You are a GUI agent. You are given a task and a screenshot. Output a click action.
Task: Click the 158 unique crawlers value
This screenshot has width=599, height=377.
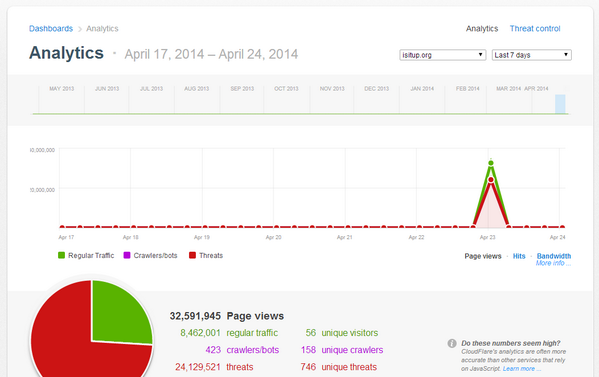(x=308, y=350)
